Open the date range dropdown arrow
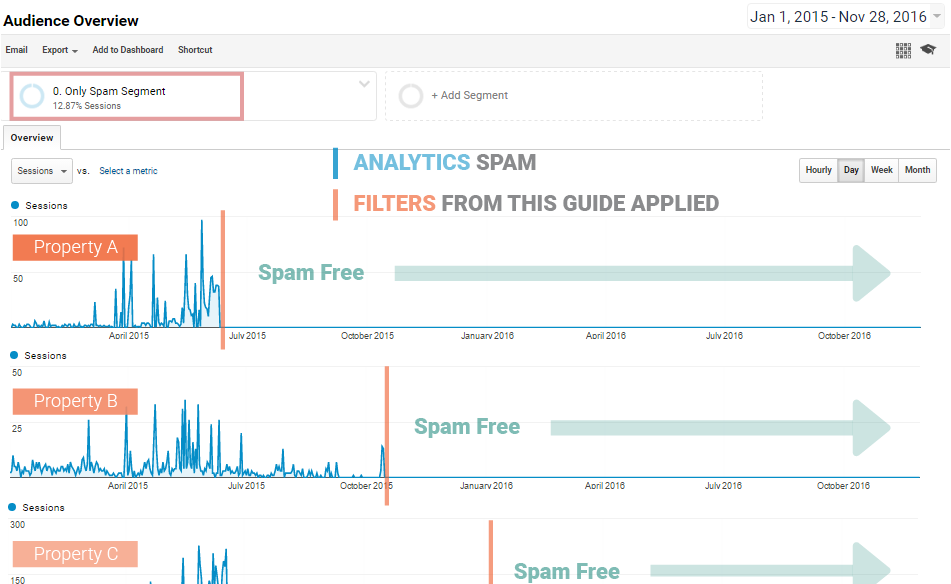 (937, 16)
